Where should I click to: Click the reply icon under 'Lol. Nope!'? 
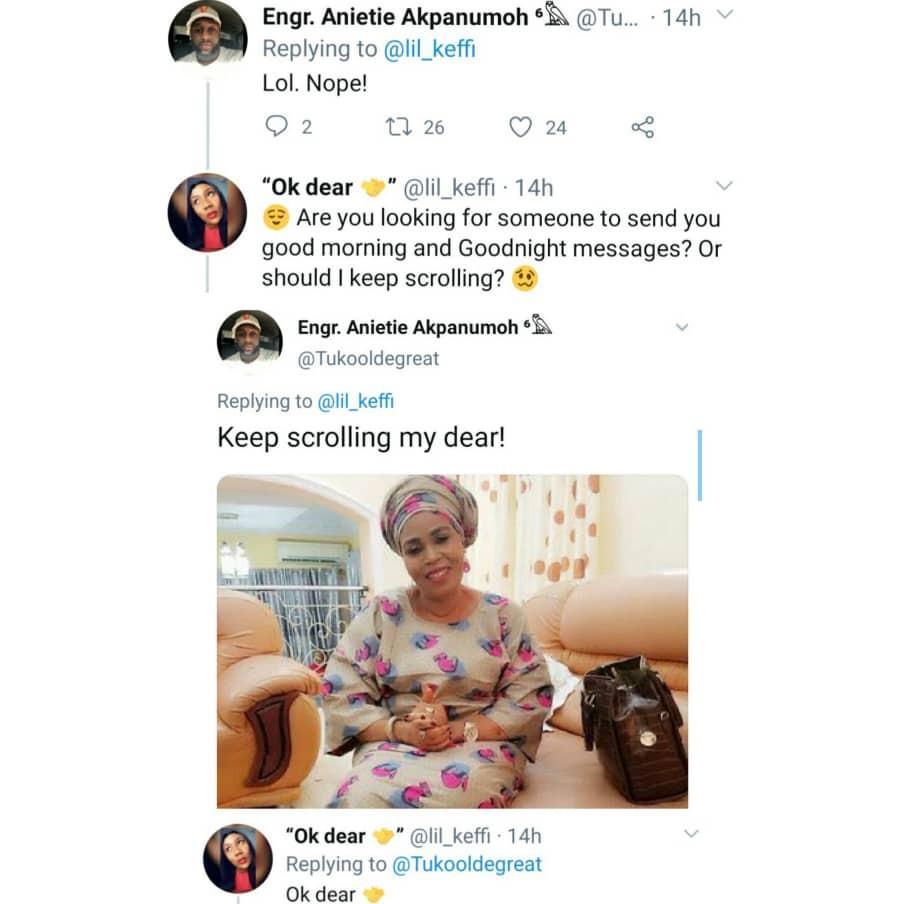275,127
